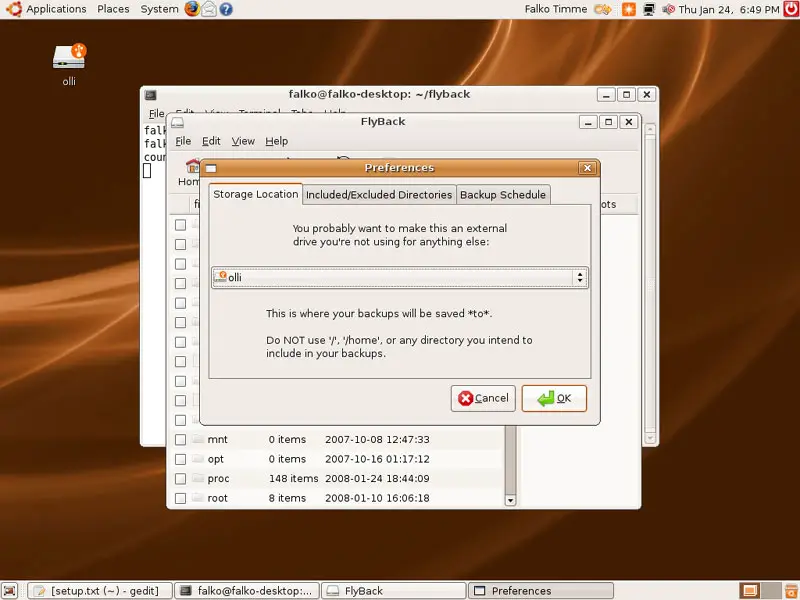
Task: Open the Help icon in the top panel
Action: tap(226, 9)
